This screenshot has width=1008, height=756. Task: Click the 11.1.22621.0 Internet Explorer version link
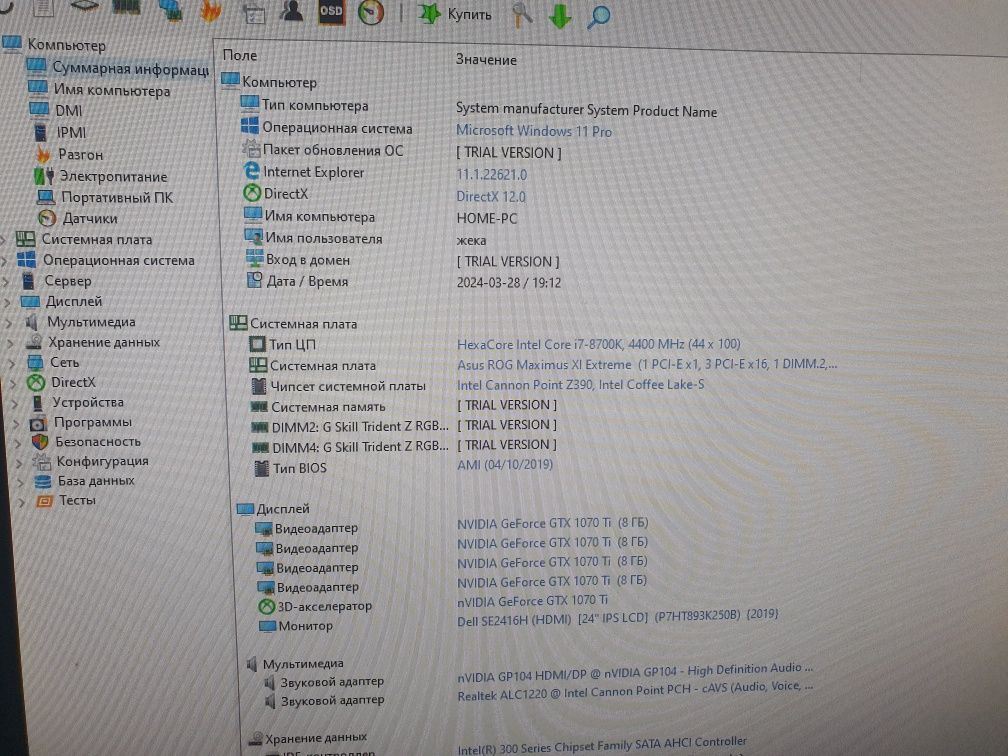pyautogui.click(x=492, y=174)
